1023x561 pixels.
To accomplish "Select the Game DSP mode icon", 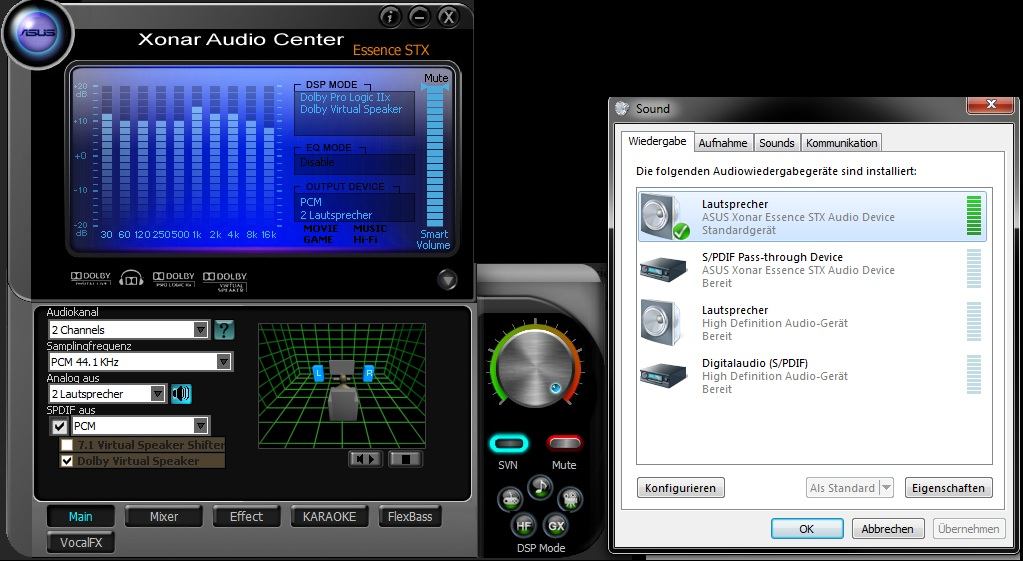I will pos(510,499).
